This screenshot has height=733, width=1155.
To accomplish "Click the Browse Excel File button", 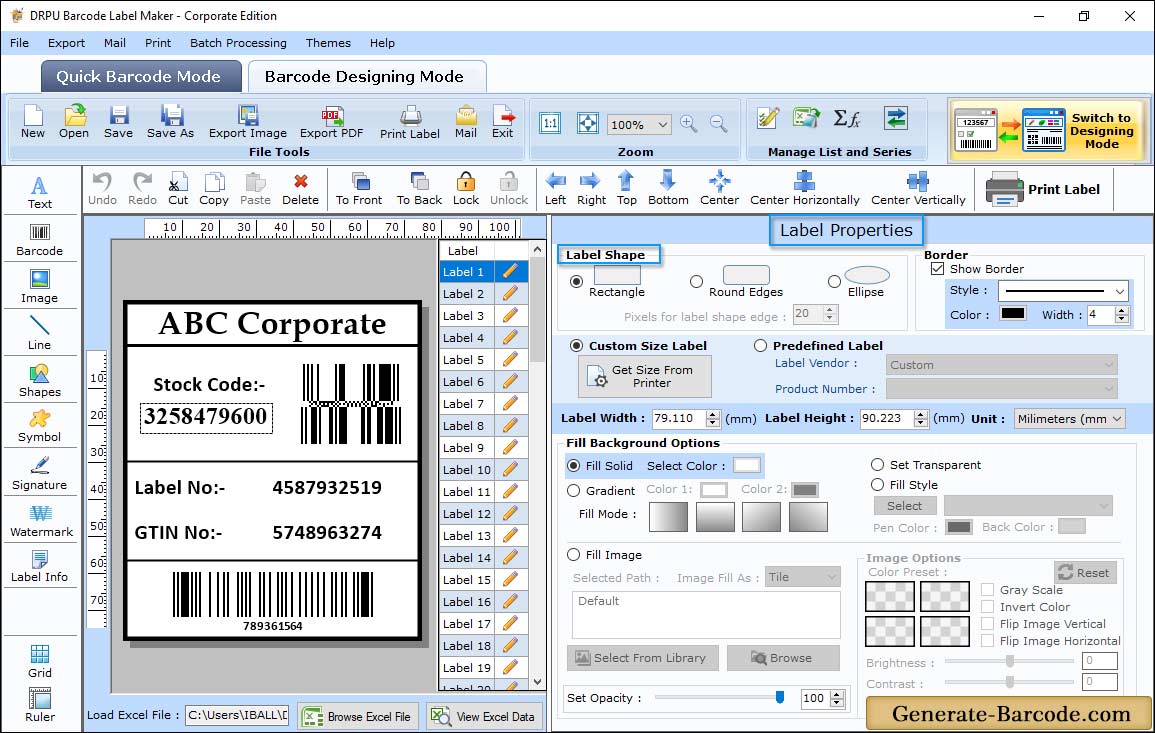I will 358,716.
